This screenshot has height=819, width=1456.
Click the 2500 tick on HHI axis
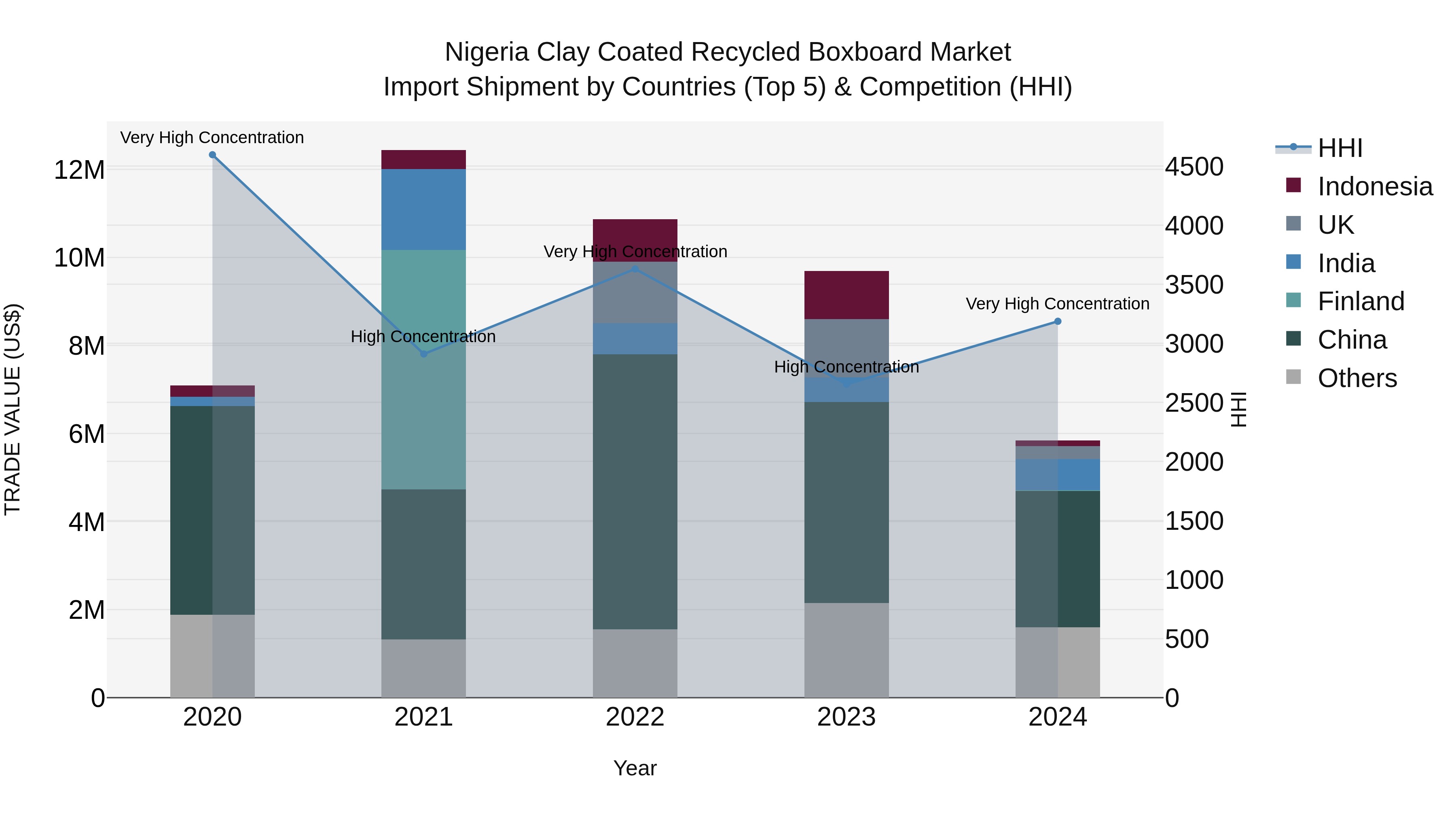1194,403
